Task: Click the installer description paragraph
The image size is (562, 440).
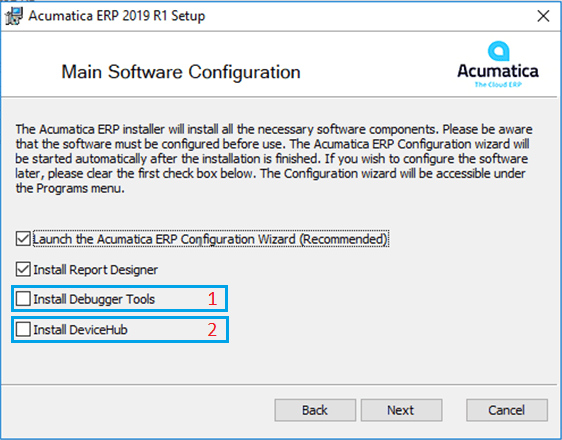Action: point(274,159)
